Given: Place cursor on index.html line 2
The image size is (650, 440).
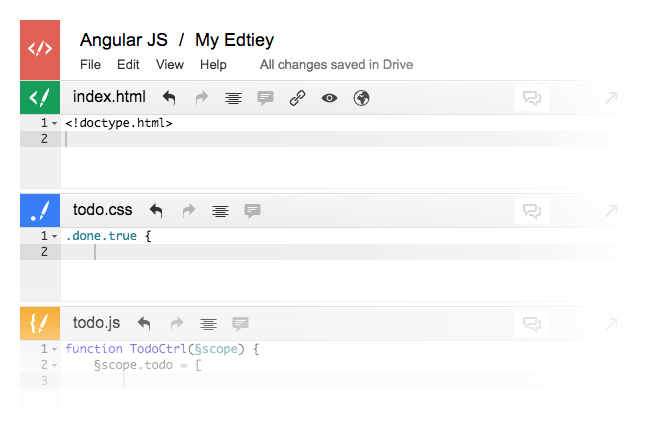Looking at the screenshot, I should click(x=342, y=139).
